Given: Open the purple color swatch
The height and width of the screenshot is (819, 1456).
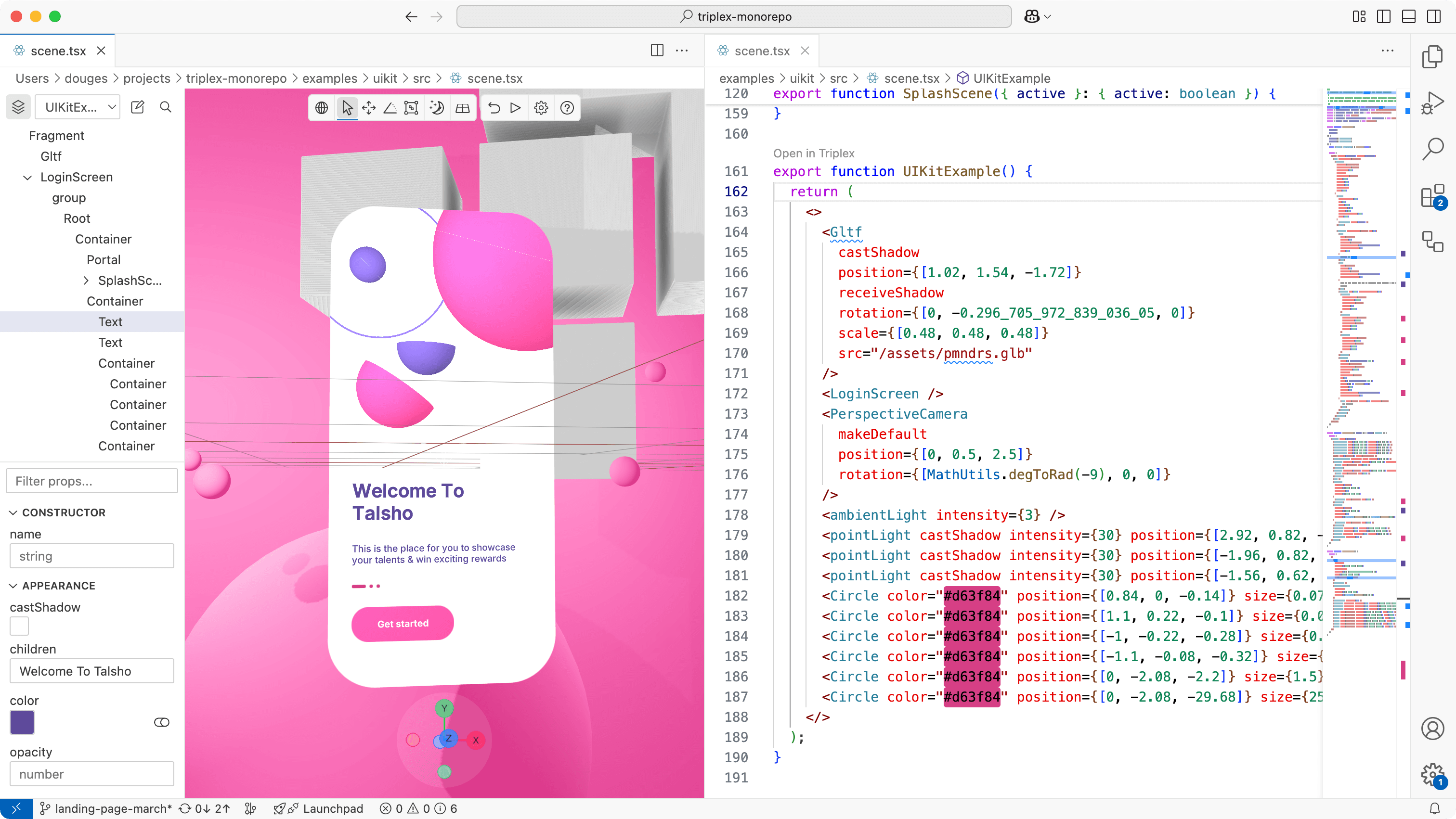Looking at the screenshot, I should [22, 722].
